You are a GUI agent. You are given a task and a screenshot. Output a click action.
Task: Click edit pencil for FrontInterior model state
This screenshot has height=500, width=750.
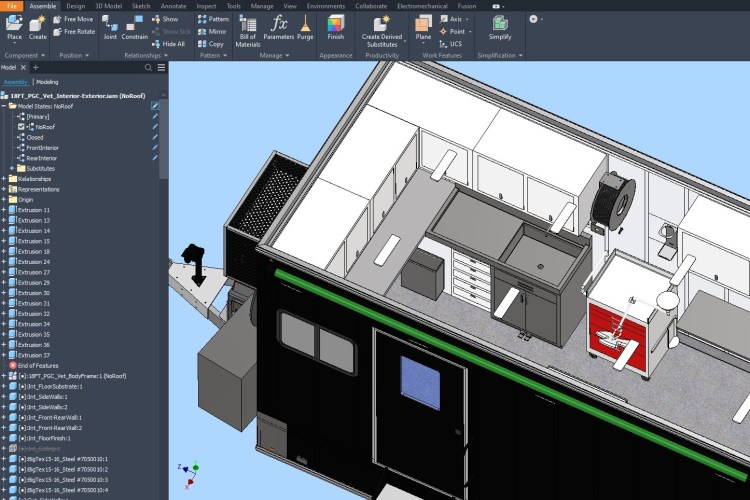(x=155, y=147)
